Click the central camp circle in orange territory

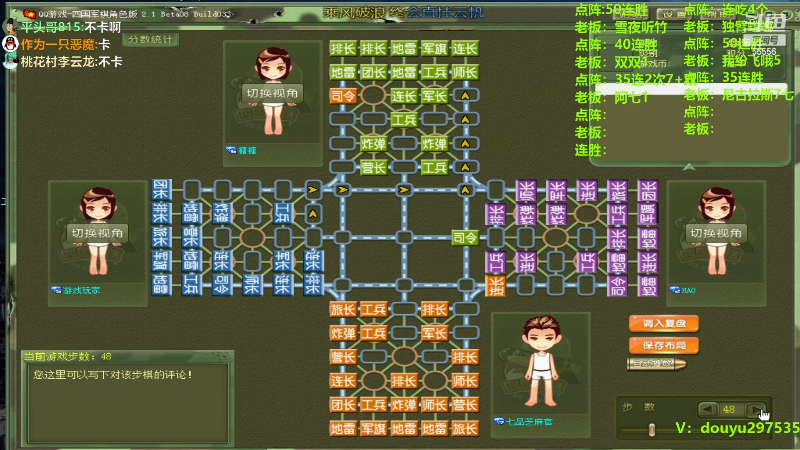pos(404,357)
